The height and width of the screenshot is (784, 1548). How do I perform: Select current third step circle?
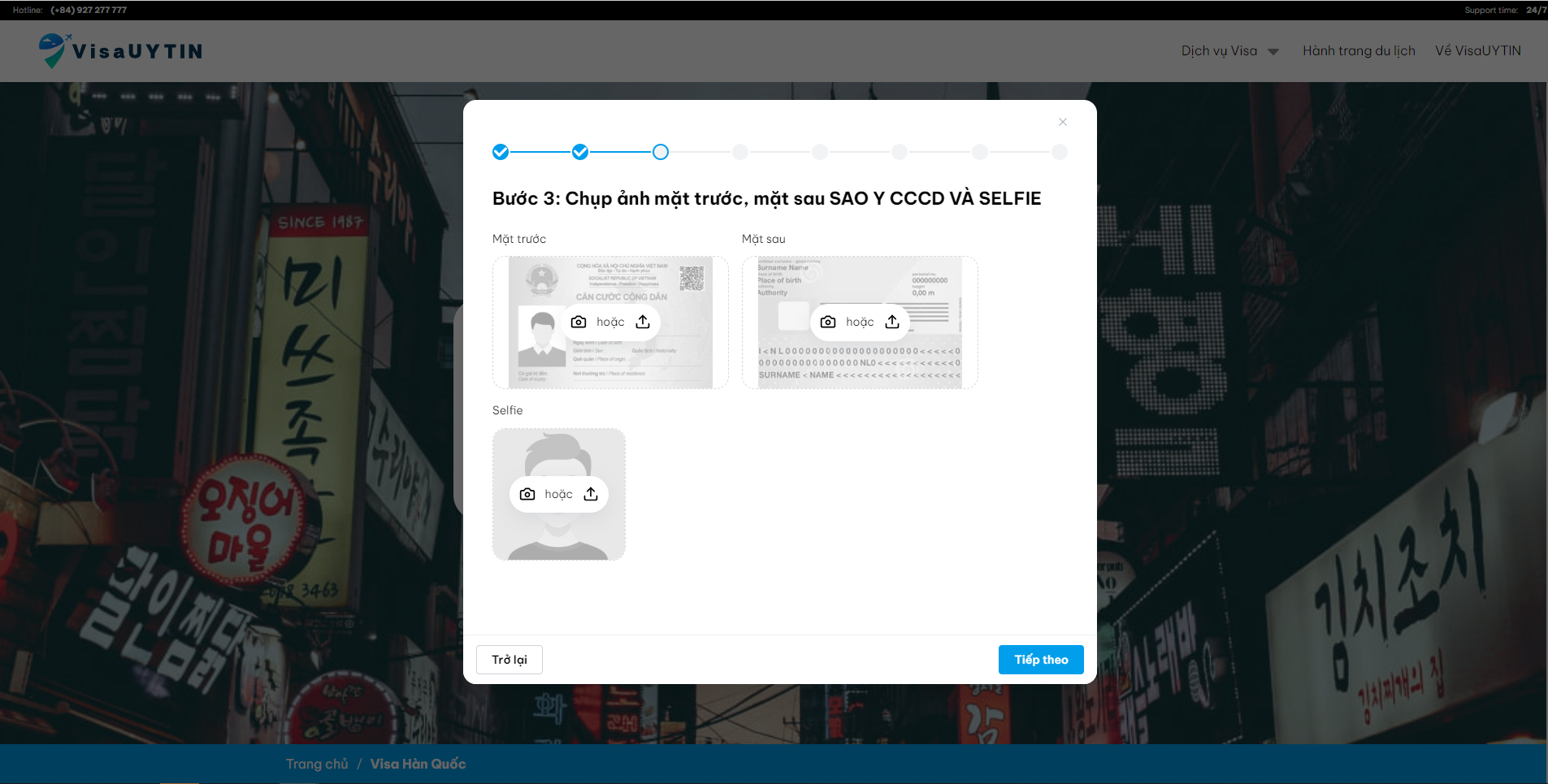coord(661,152)
